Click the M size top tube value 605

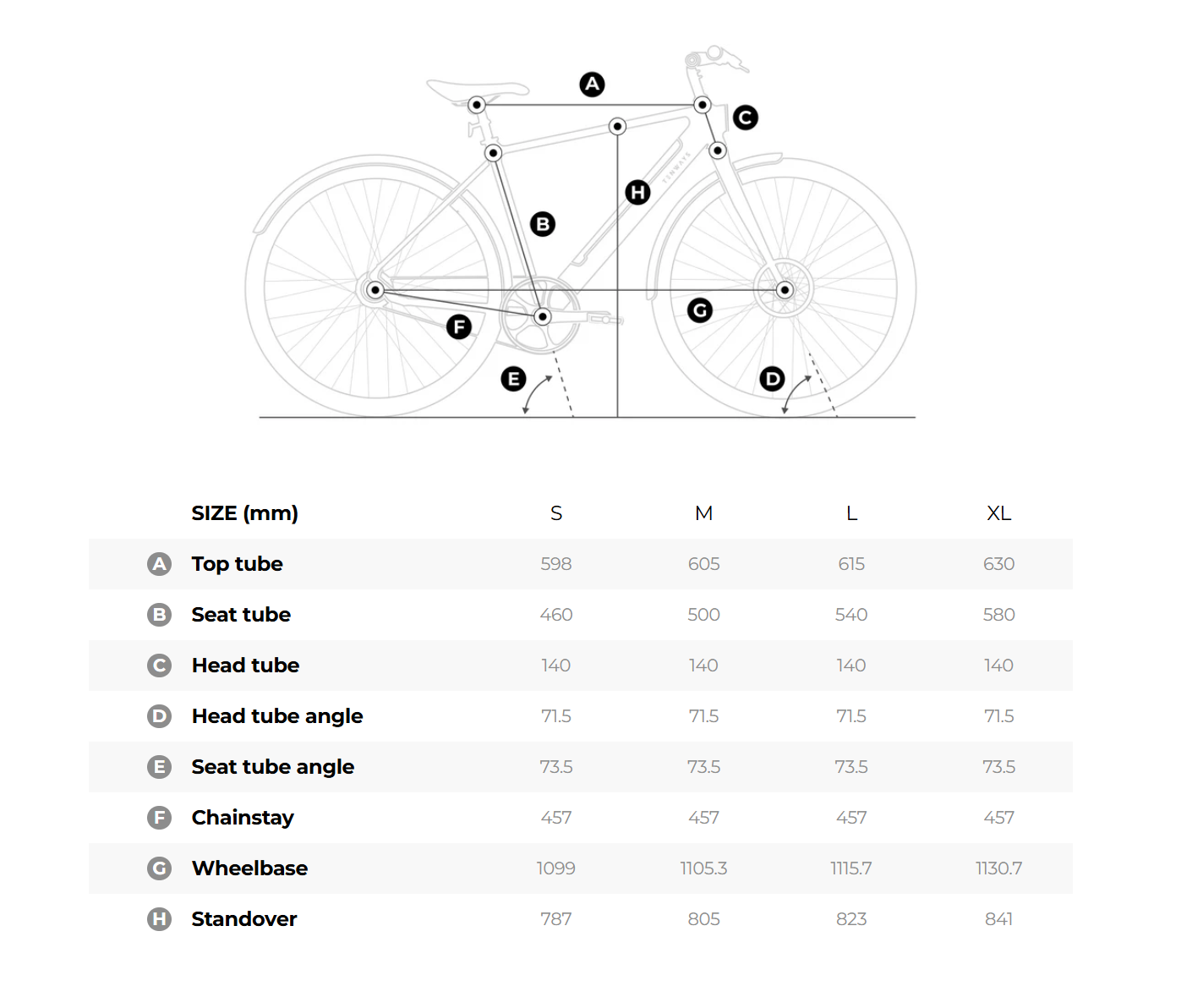[x=703, y=564]
